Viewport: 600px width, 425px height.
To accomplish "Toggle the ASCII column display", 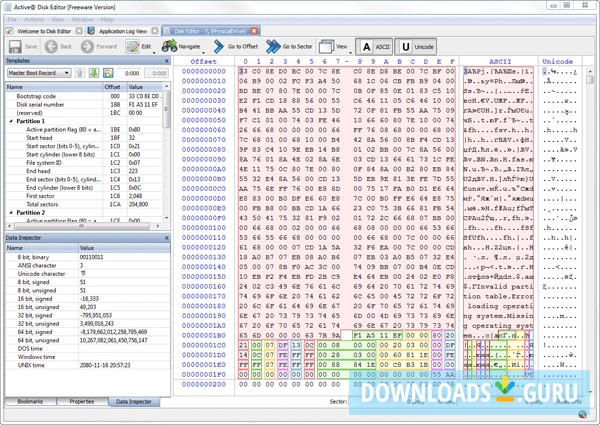I will pos(374,46).
